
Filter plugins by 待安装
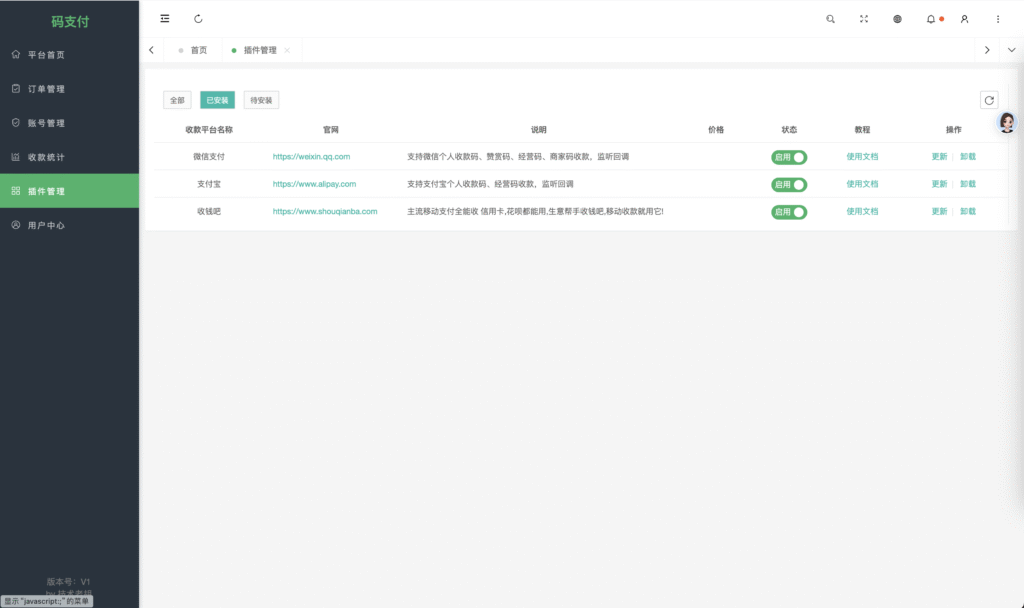click(x=261, y=100)
